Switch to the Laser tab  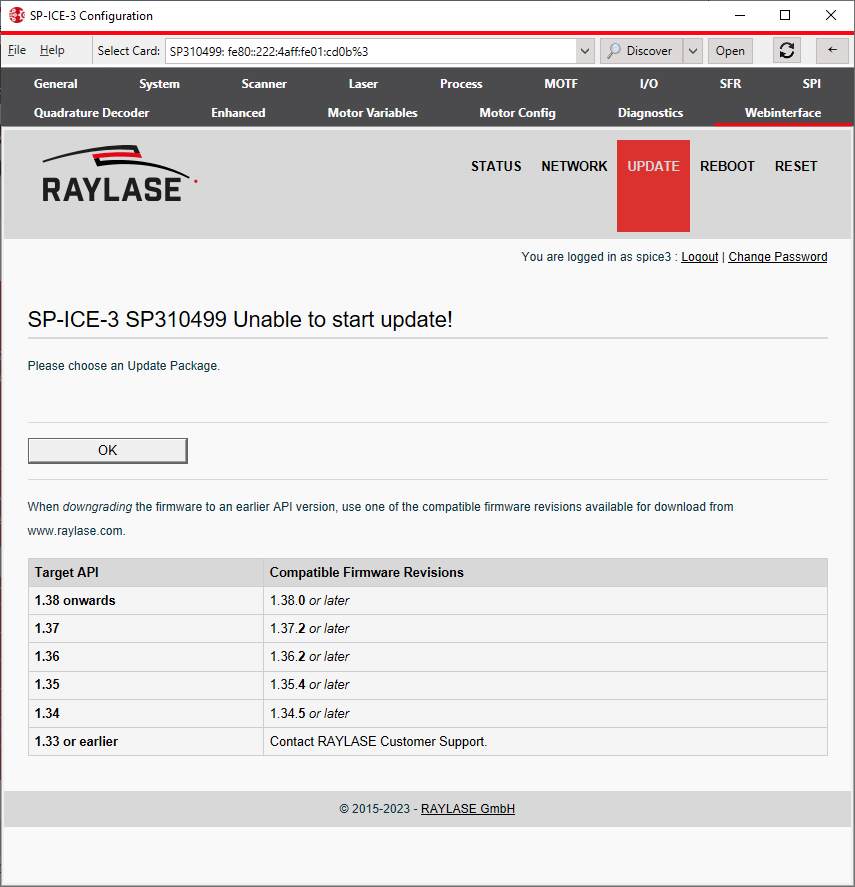pos(363,84)
